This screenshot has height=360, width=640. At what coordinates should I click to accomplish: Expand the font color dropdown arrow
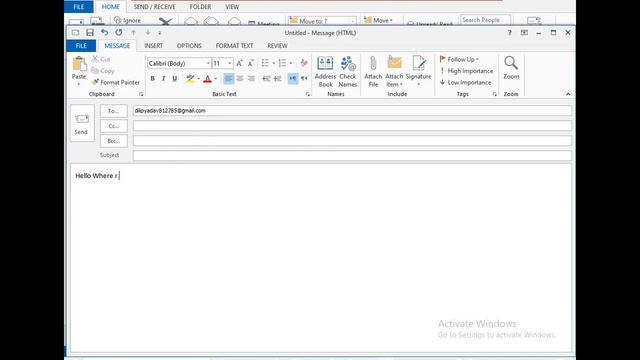point(216,79)
